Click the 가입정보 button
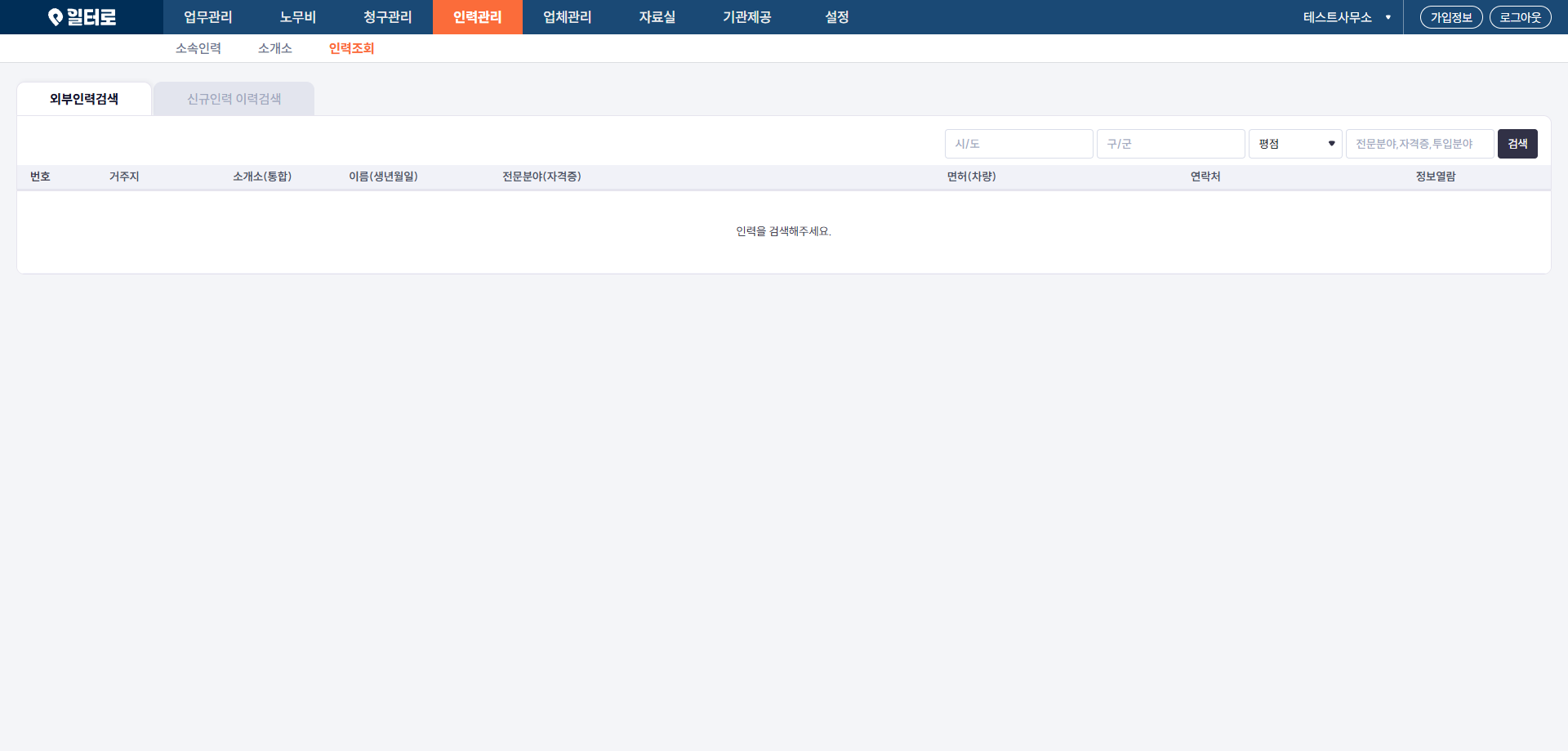 (x=1451, y=17)
